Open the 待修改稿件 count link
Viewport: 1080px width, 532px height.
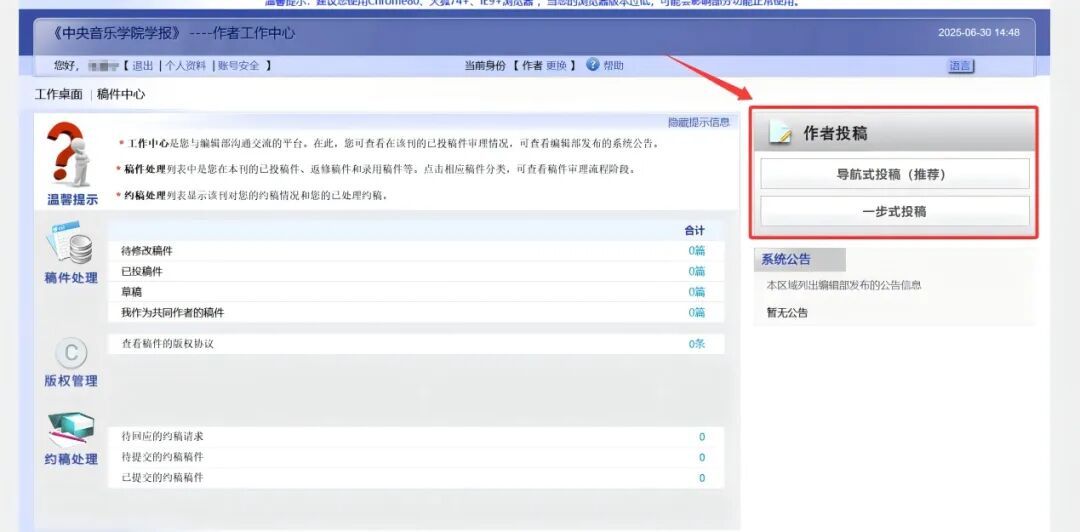coord(696,251)
